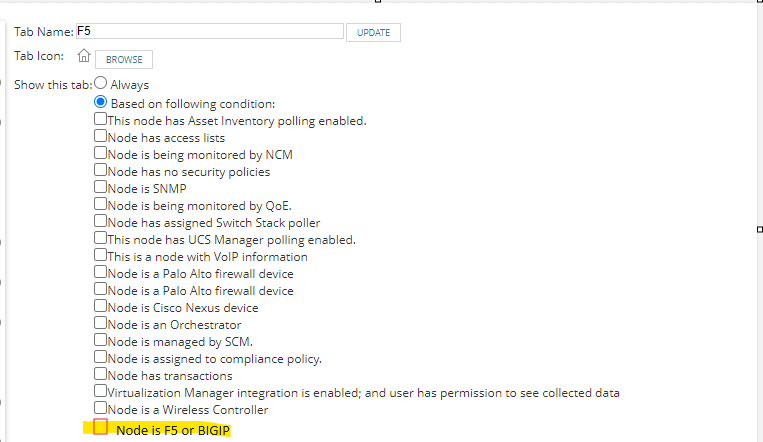Check Node has assigned Switch Stack poller
The height and width of the screenshot is (442, 763).
coord(100,221)
